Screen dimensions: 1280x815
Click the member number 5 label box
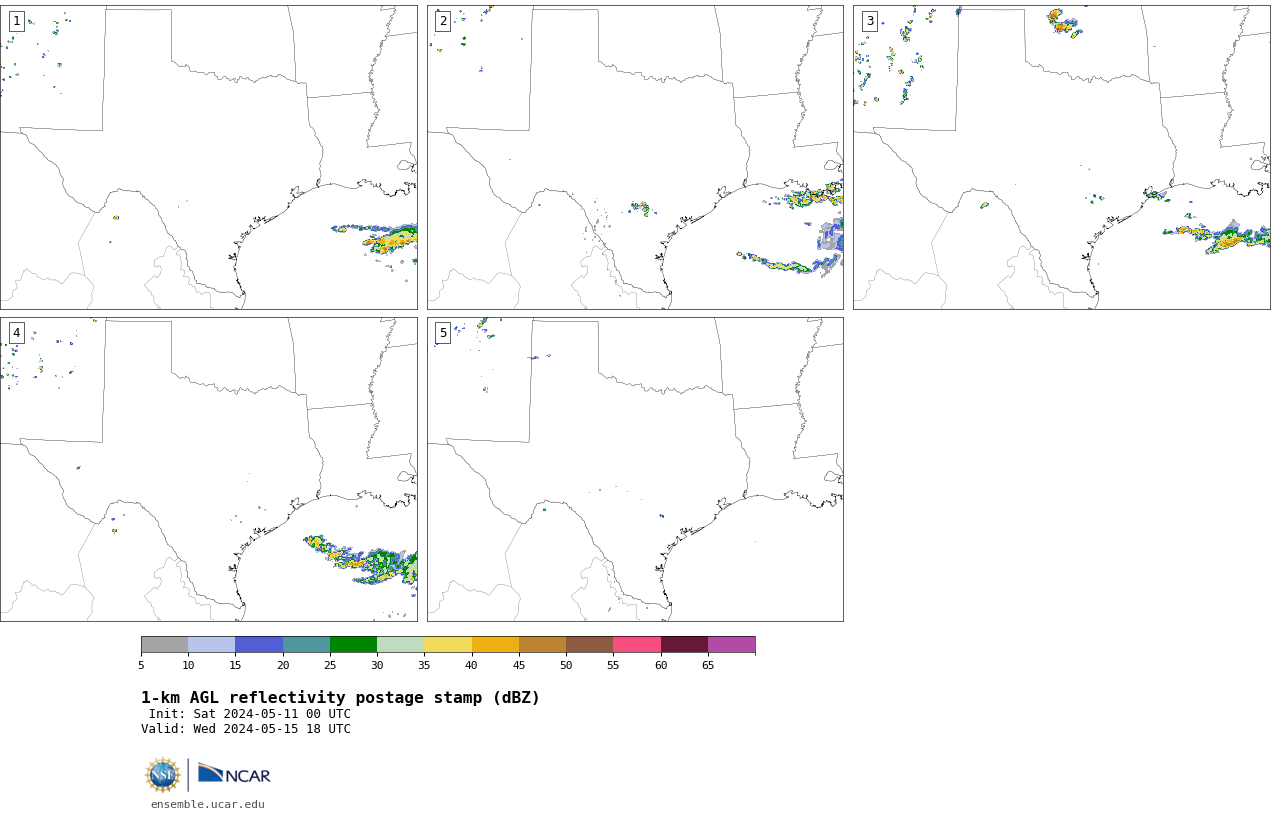(443, 333)
